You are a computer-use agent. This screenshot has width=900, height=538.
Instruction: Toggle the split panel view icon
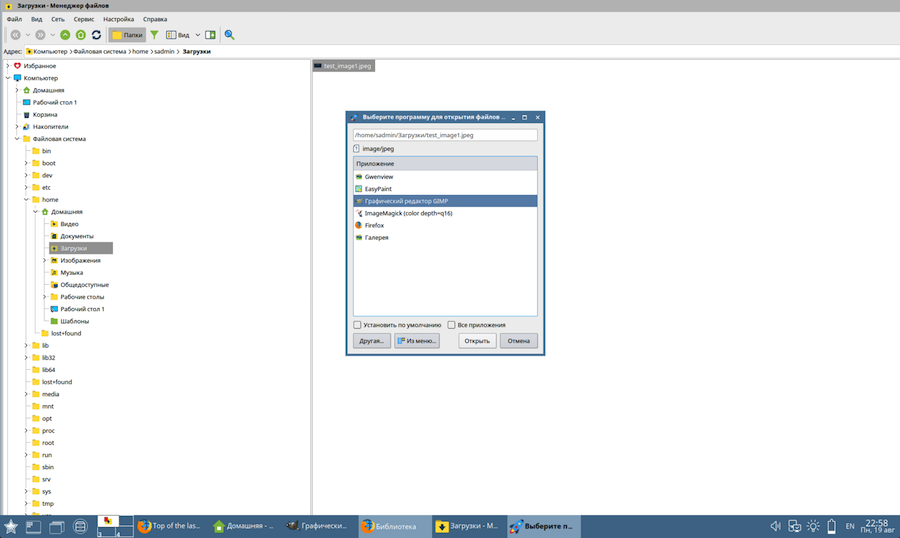[210, 35]
